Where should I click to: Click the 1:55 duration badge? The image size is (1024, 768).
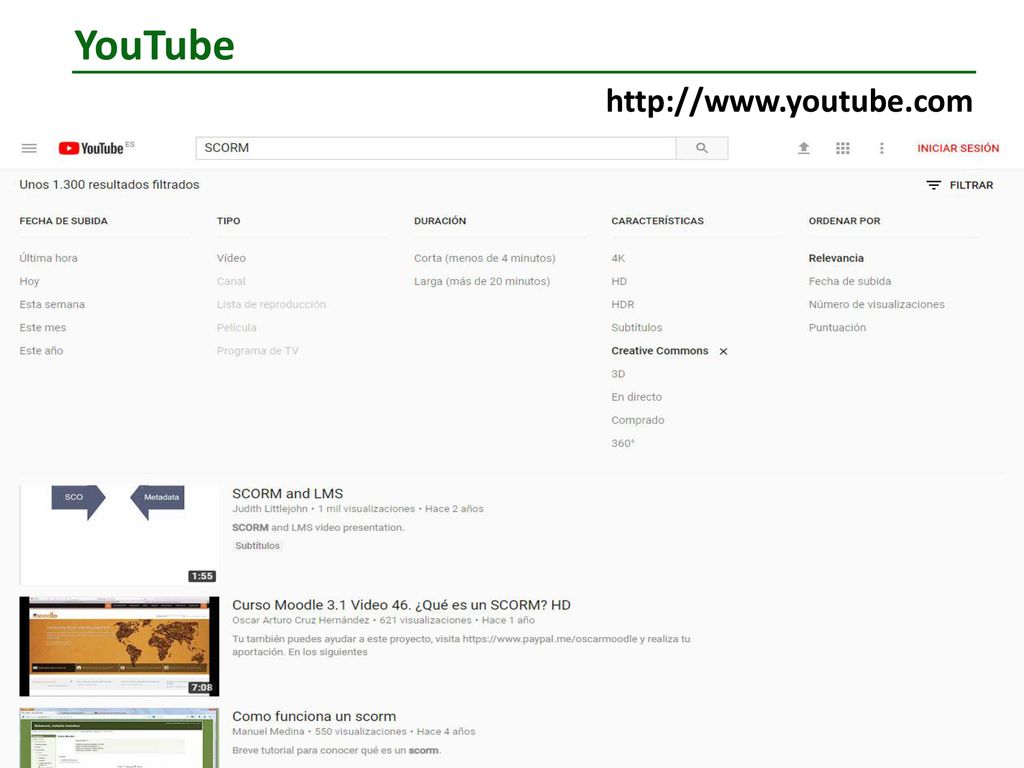click(202, 576)
